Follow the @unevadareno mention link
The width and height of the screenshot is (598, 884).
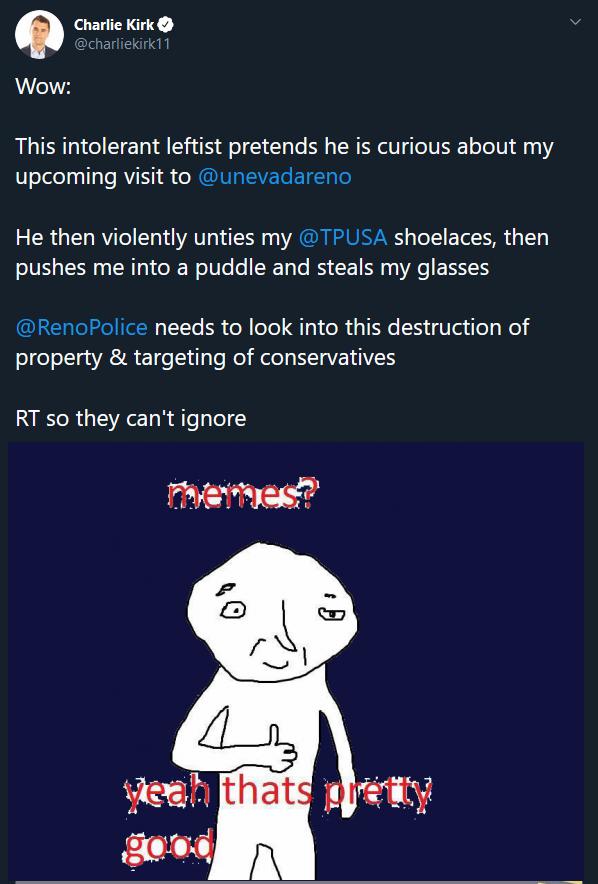coord(274,176)
